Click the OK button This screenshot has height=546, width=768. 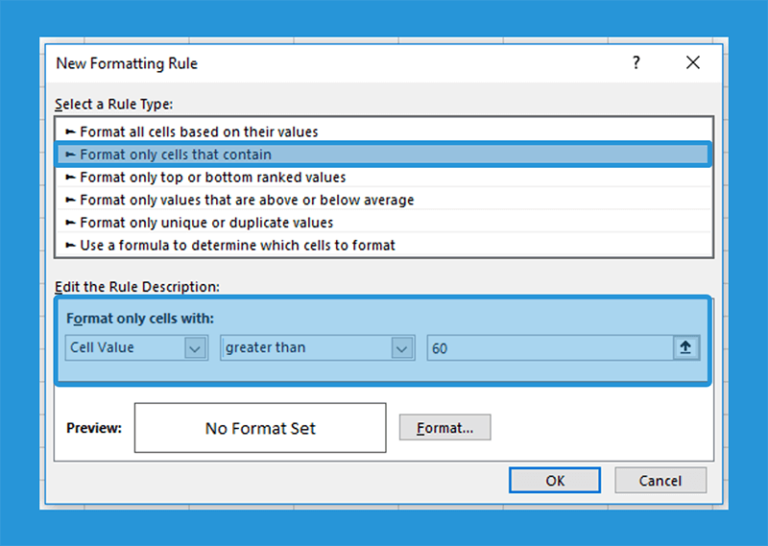click(554, 480)
